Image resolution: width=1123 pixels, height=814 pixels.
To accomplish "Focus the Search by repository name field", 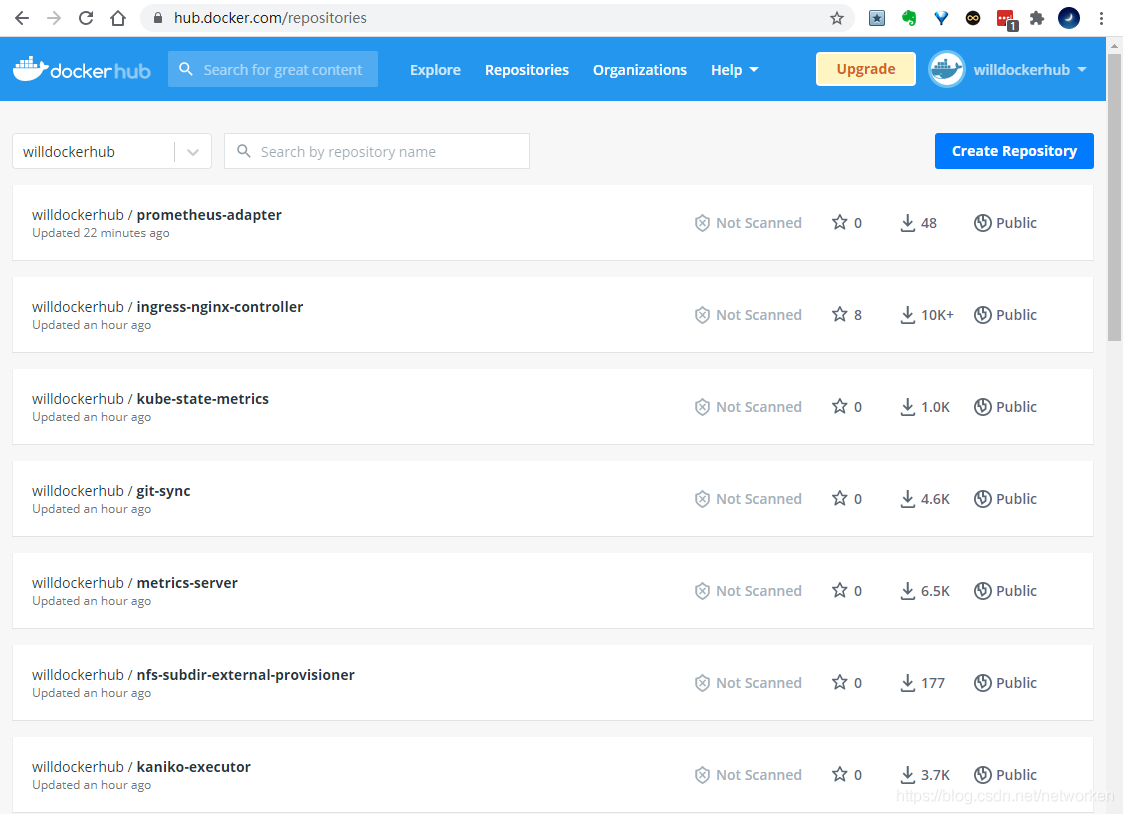I will click(x=377, y=151).
